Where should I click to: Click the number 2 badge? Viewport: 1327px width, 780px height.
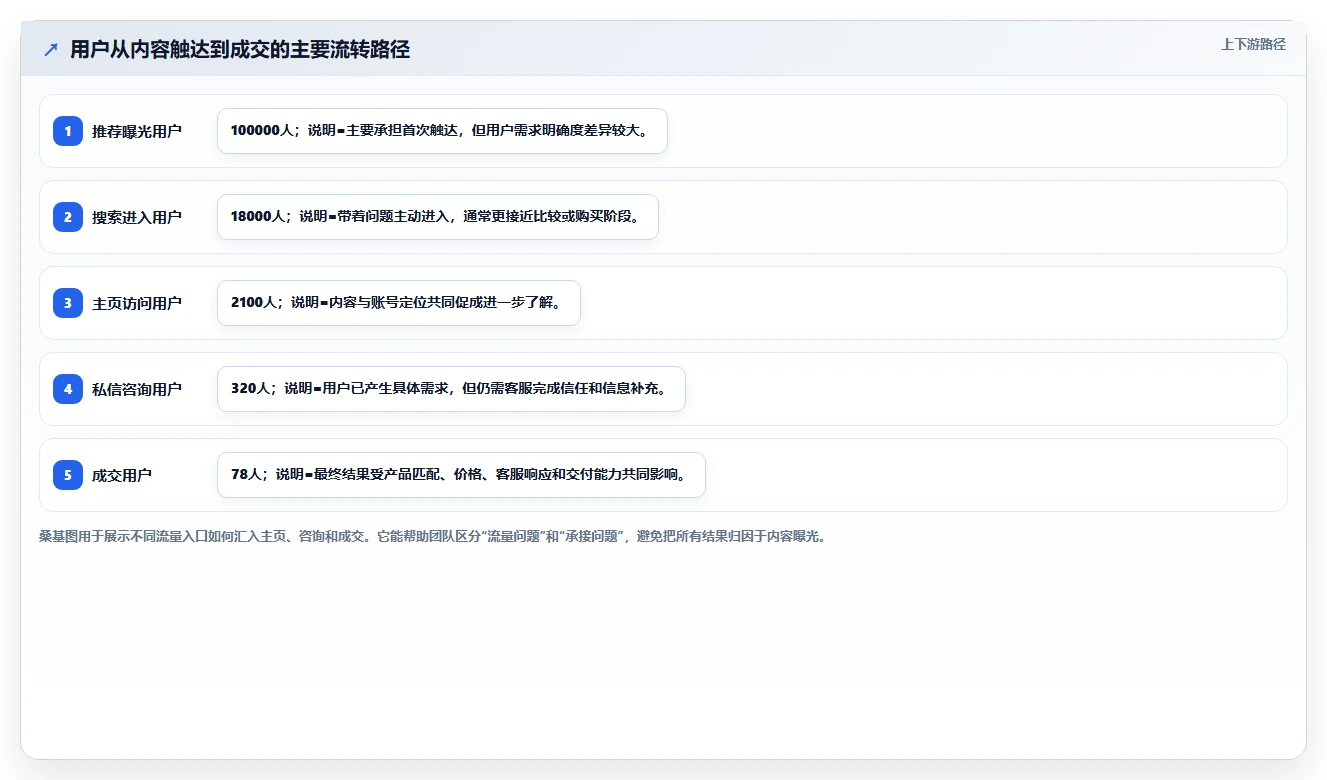point(68,217)
